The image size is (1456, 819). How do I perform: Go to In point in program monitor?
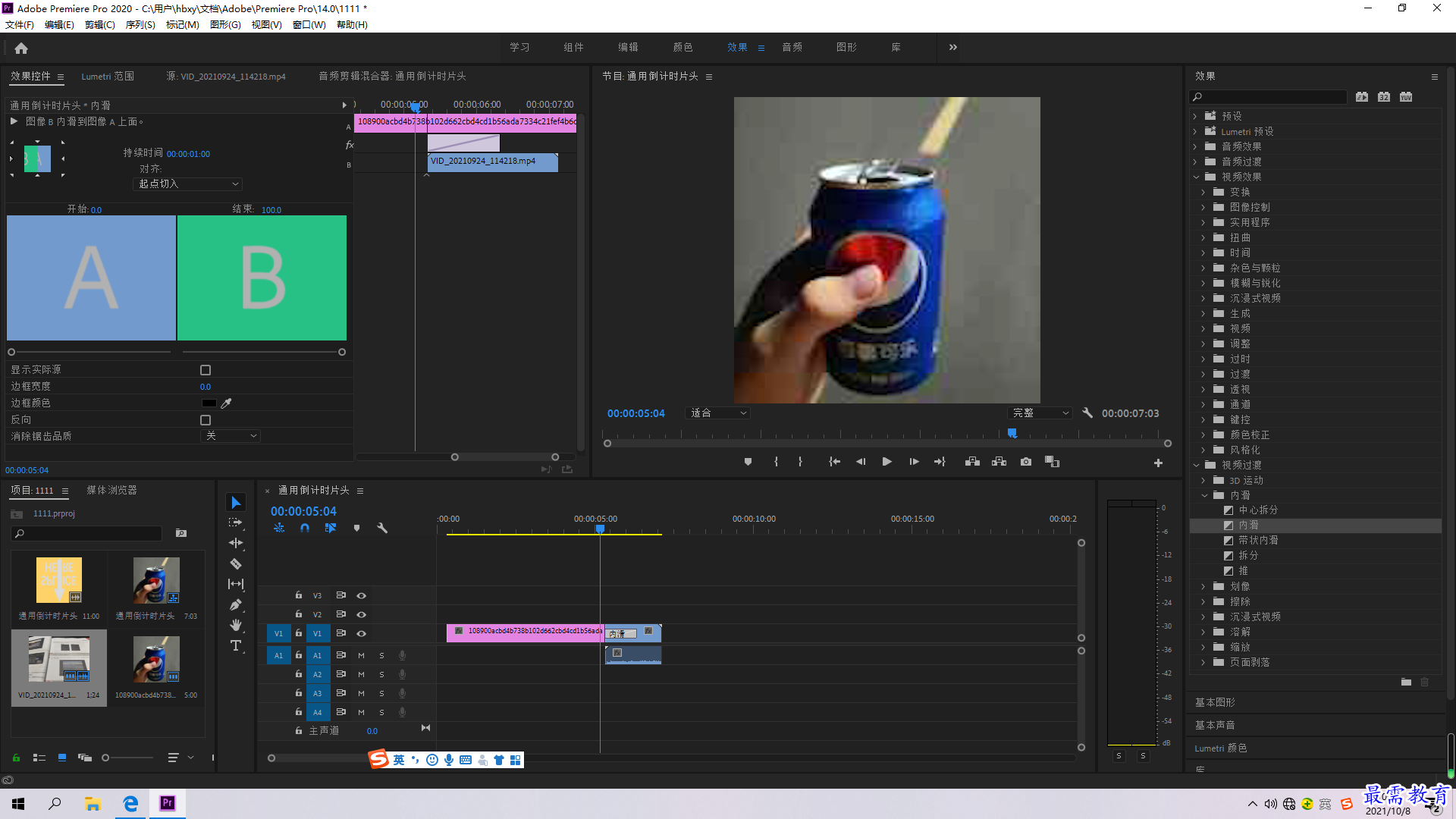click(x=834, y=462)
